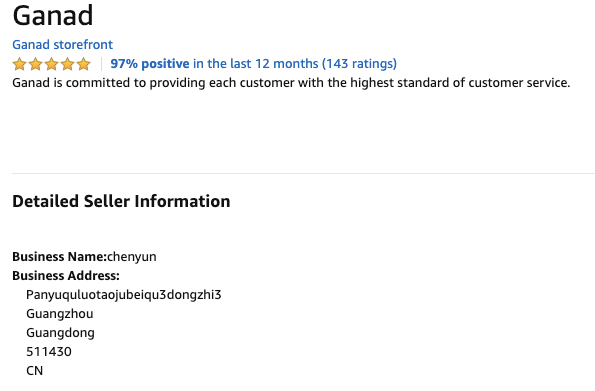Select address line Panyuquluotaojubeiqu3dongzhi3

click(124, 295)
